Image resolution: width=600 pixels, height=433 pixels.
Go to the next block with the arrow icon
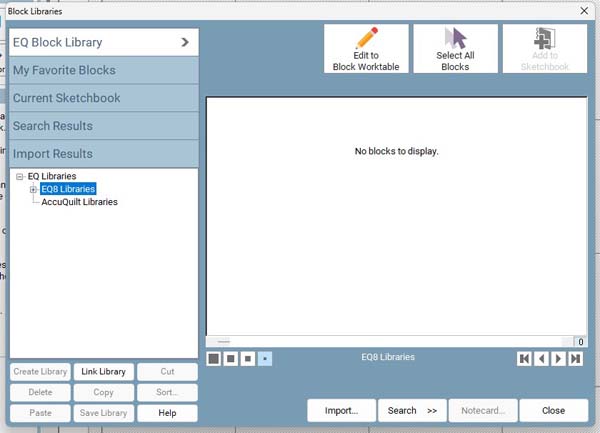pyautogui.click(x=558, y=358)
